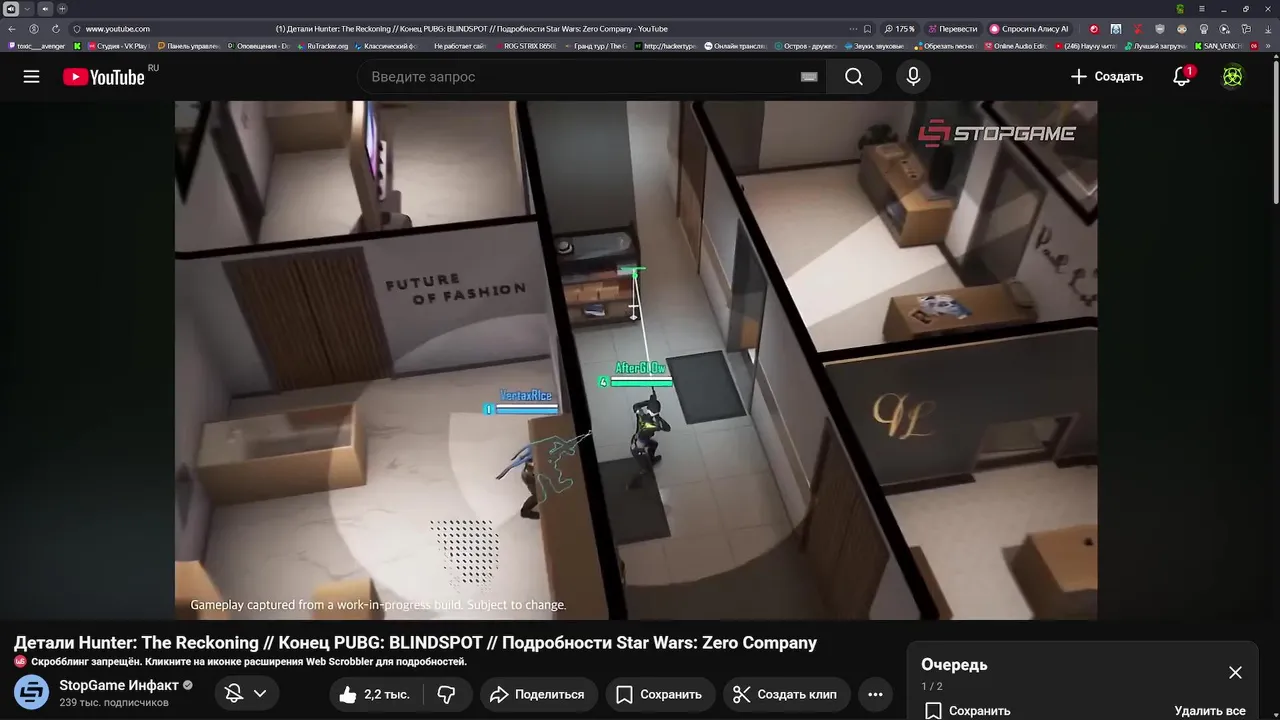Open the notifications bell
This screenshot has width=1280, height=720.
1182,77
